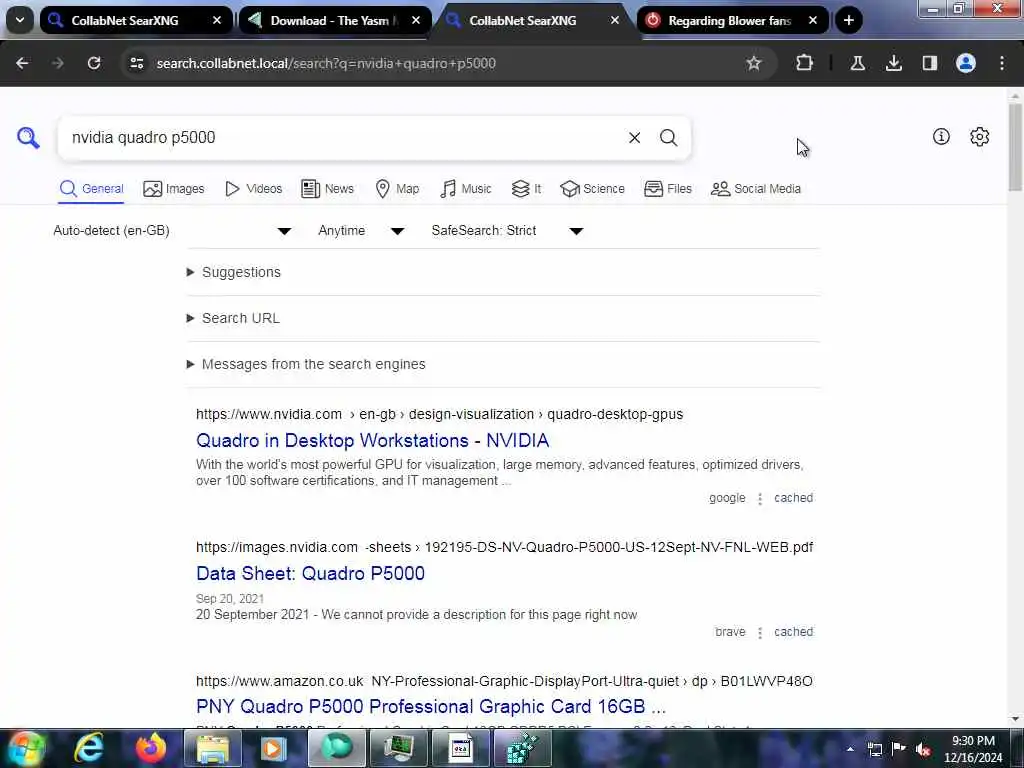Select the Map search category
The image size is (1024, 768).
coord(397,189)
